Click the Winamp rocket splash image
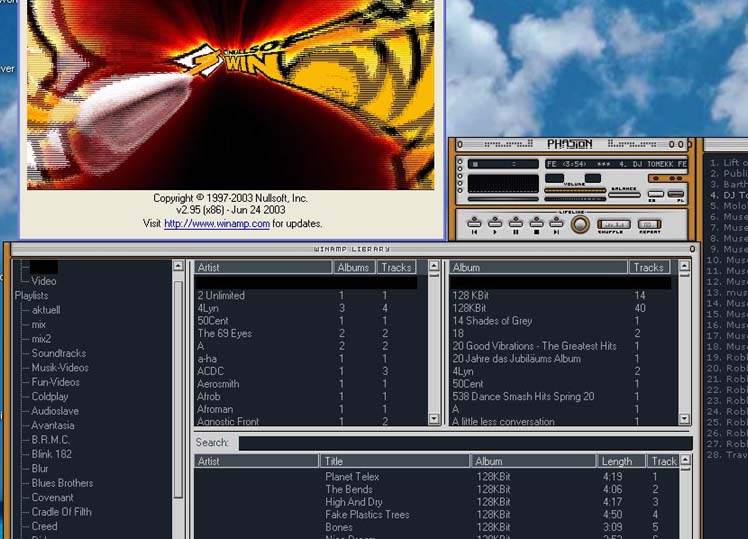748x539 pixels. (230, 94)
